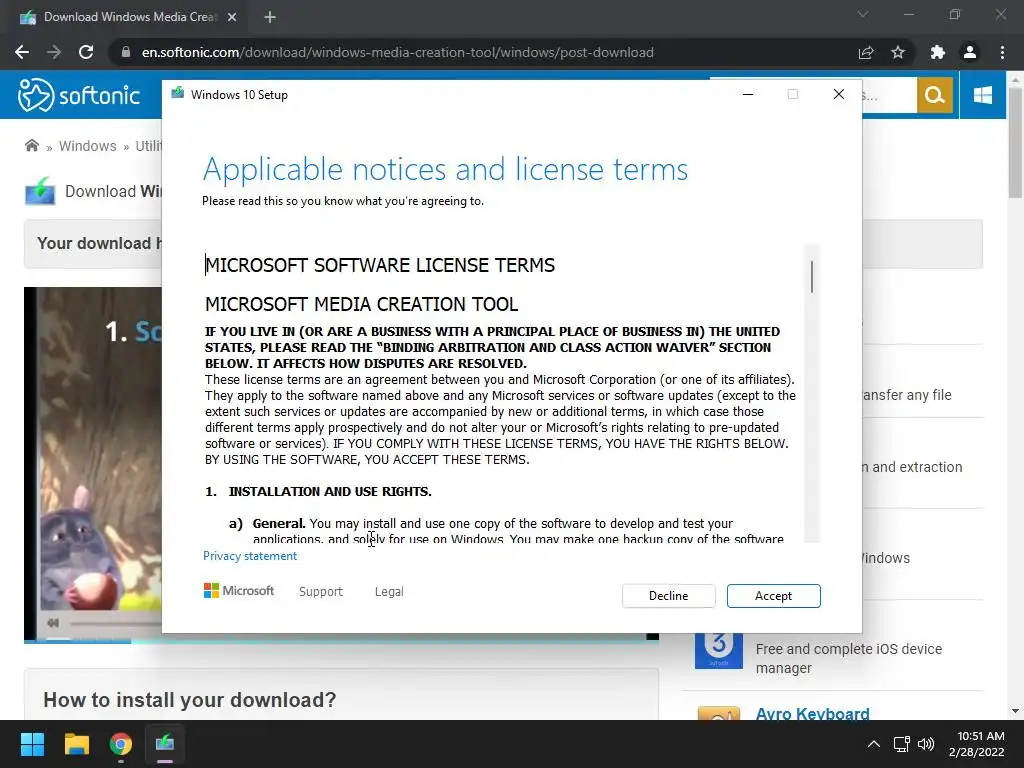Screen dimensions: 1024x768
Task: Click the Softonic orange search button
Action: pos(935,95)
